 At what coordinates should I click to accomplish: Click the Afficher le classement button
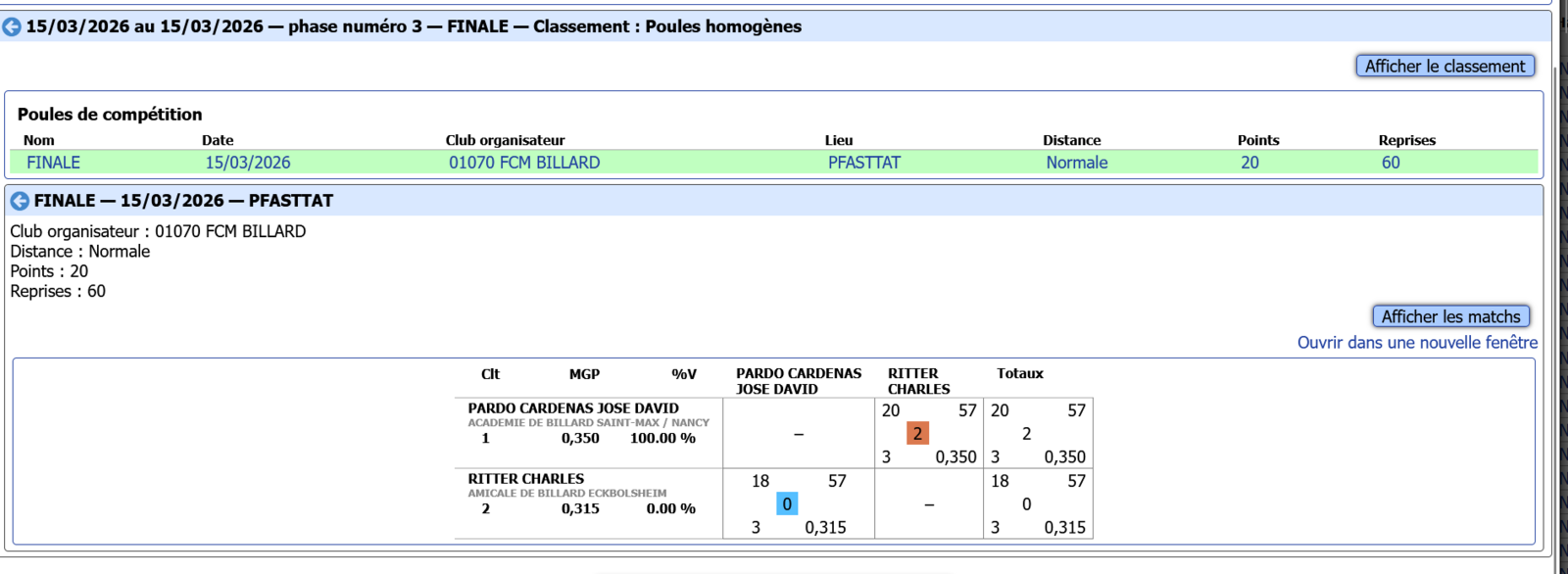click(1445, 66)
